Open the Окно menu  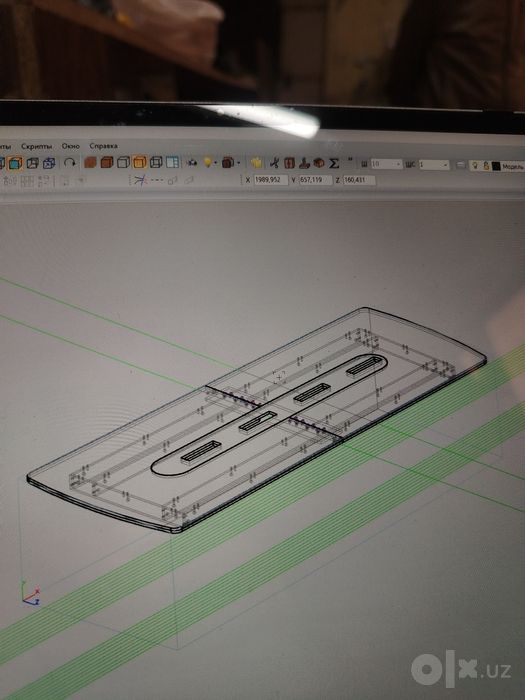tap(71, 146)
